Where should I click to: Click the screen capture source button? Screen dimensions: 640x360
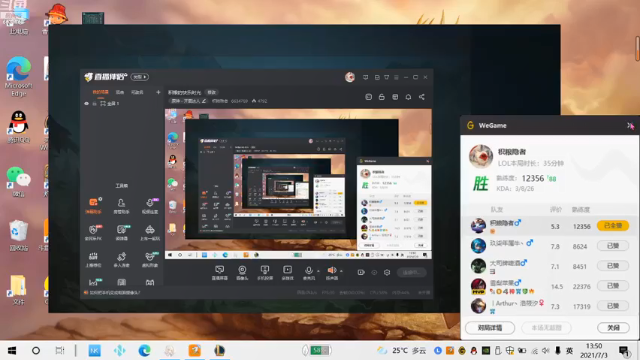(x=220, y=272)
